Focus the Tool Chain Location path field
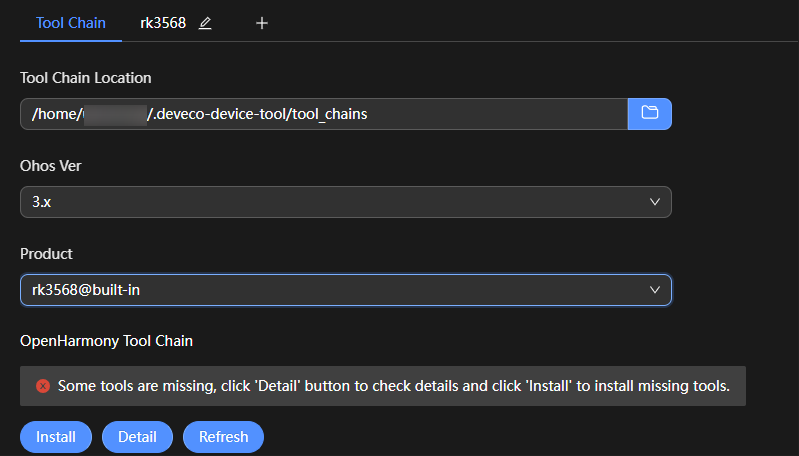This screenshot has height=456, width=799. pyautogui.click(x=400, y=113)
